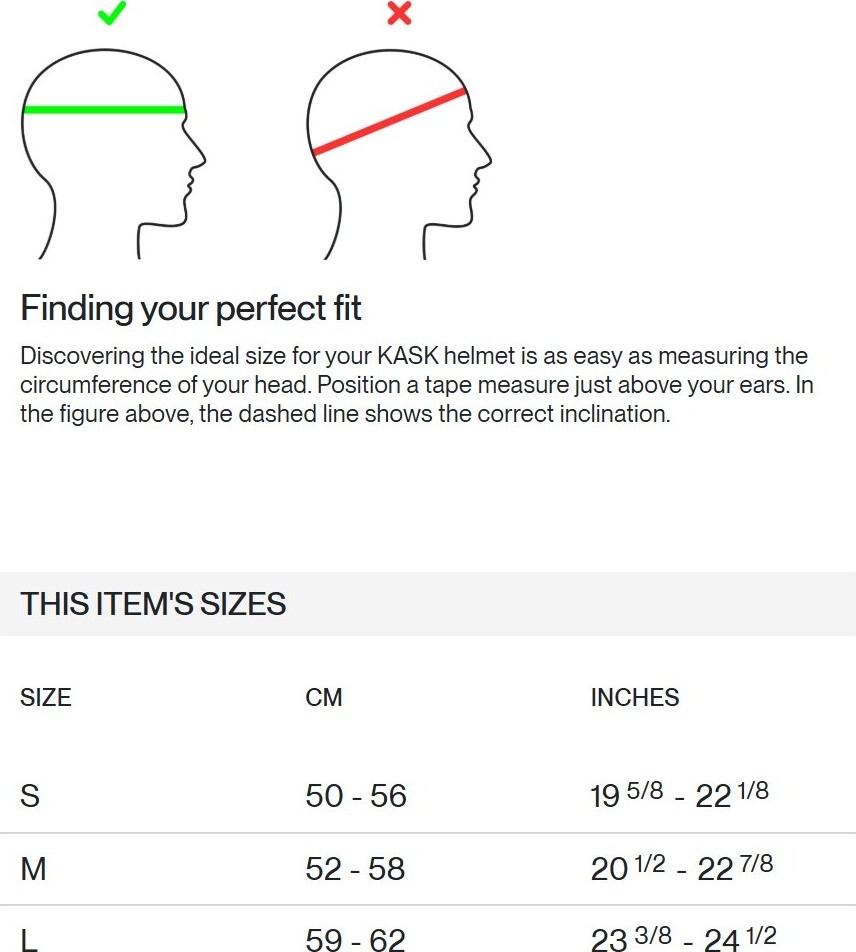The height and width of the screenshot is (952, 856).
Task: Click the green horizontal measuring line
Action: (104, 110)
